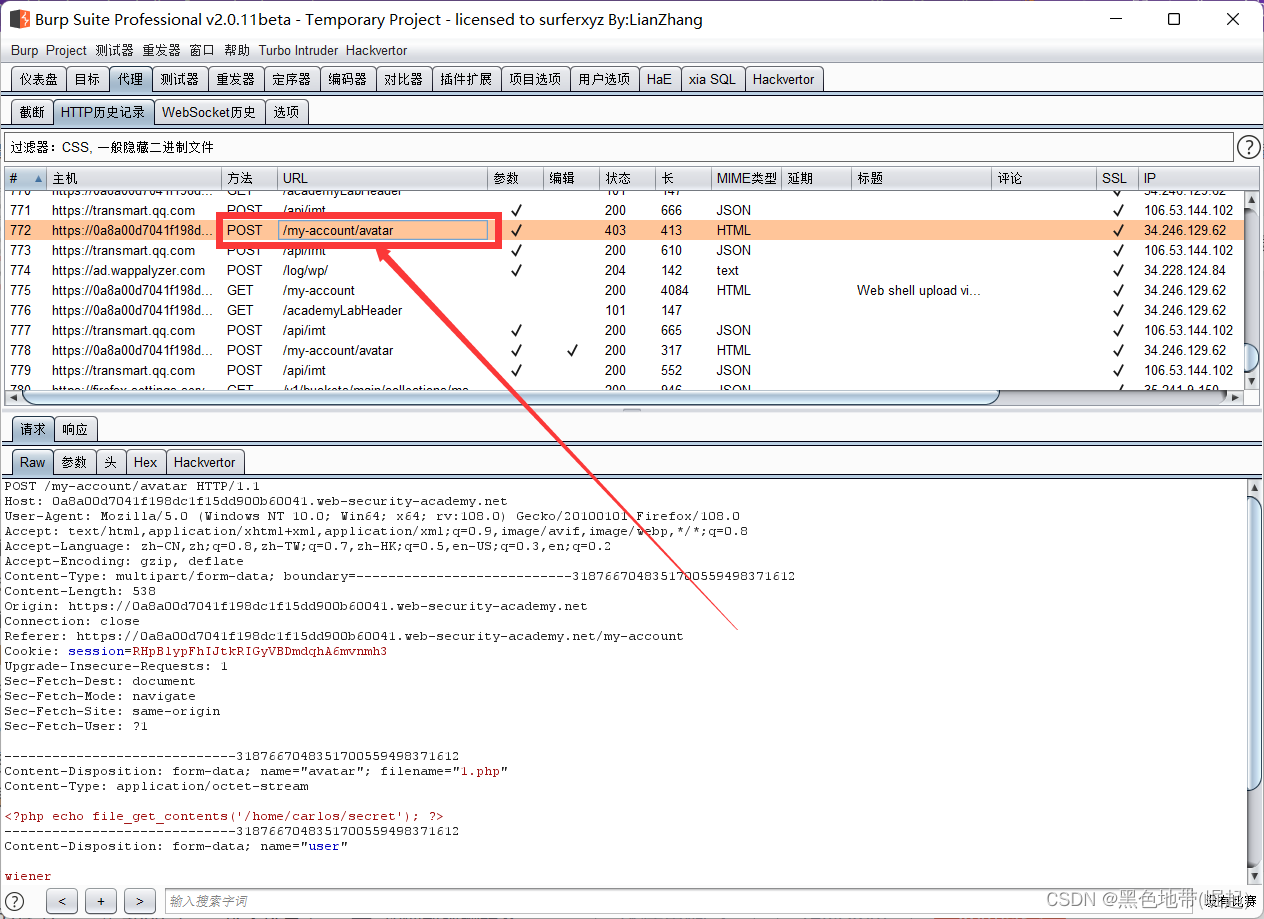Go to previous search match button
Screen dimensions: 1264x919
pyautogui.click(x=62, y=901)
